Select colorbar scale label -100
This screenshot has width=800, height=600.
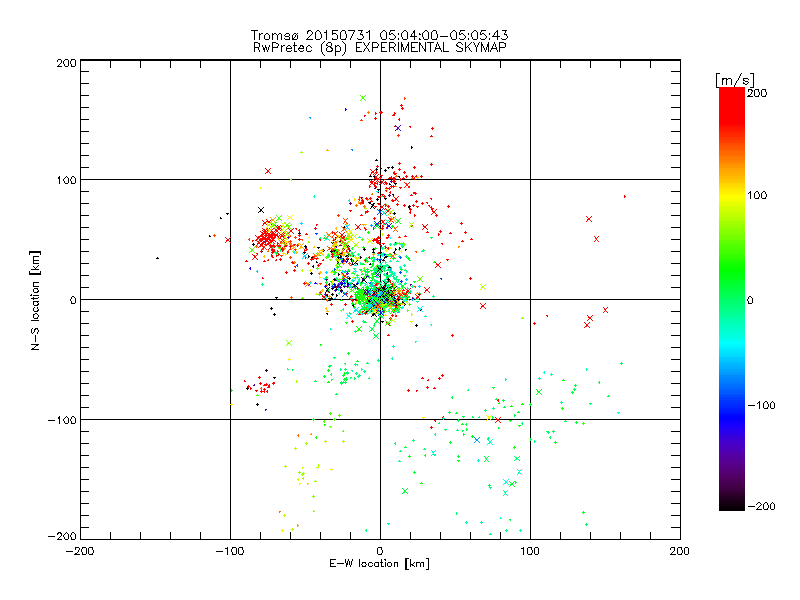[x=761, y=406]
